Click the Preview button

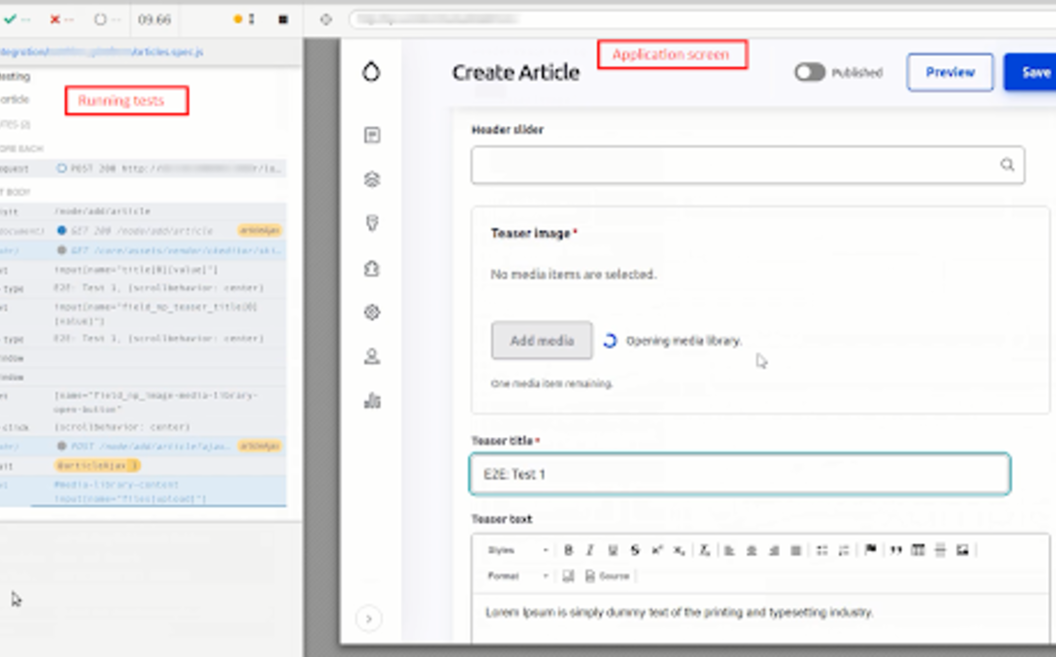point(949,72)
